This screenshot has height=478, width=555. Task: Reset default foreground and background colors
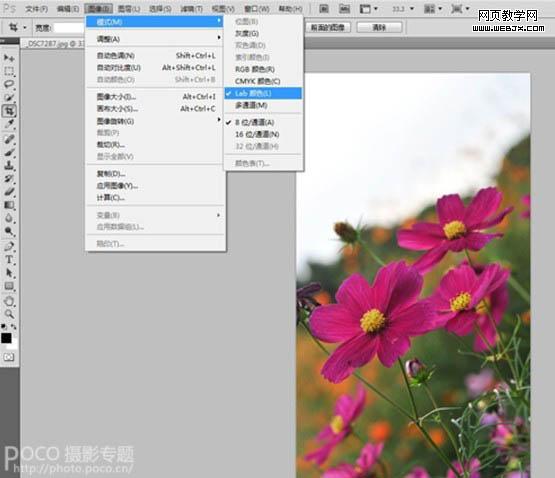click(4, 326)
